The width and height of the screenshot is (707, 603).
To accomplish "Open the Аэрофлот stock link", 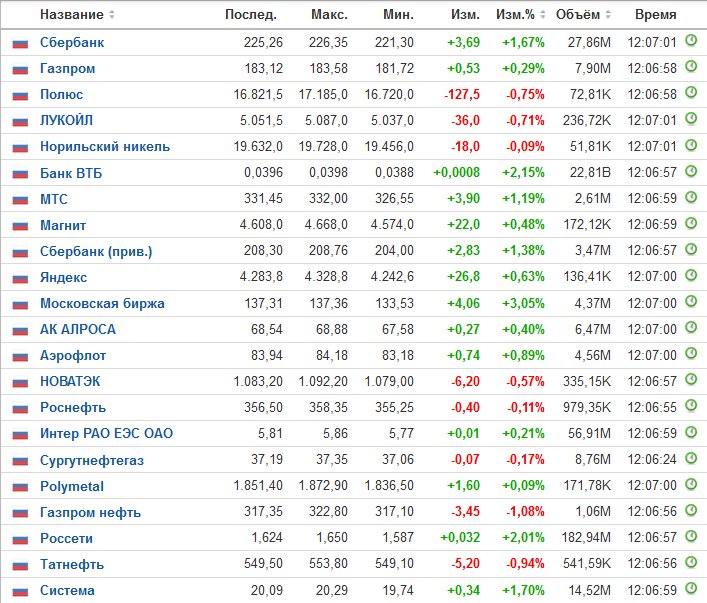I will click(73, 355).
